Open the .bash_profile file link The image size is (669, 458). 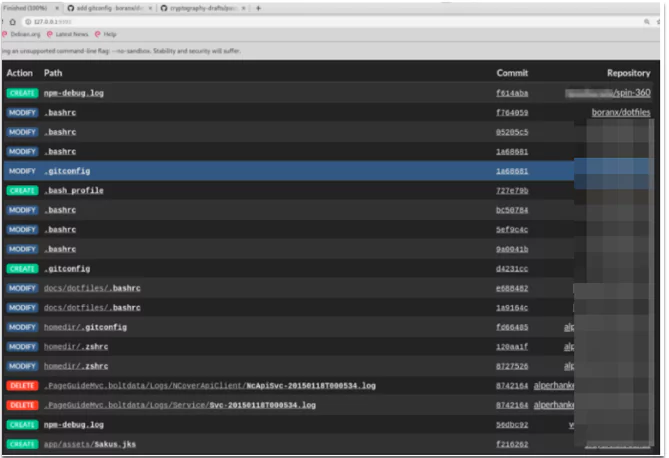click(x=74, y=190)
